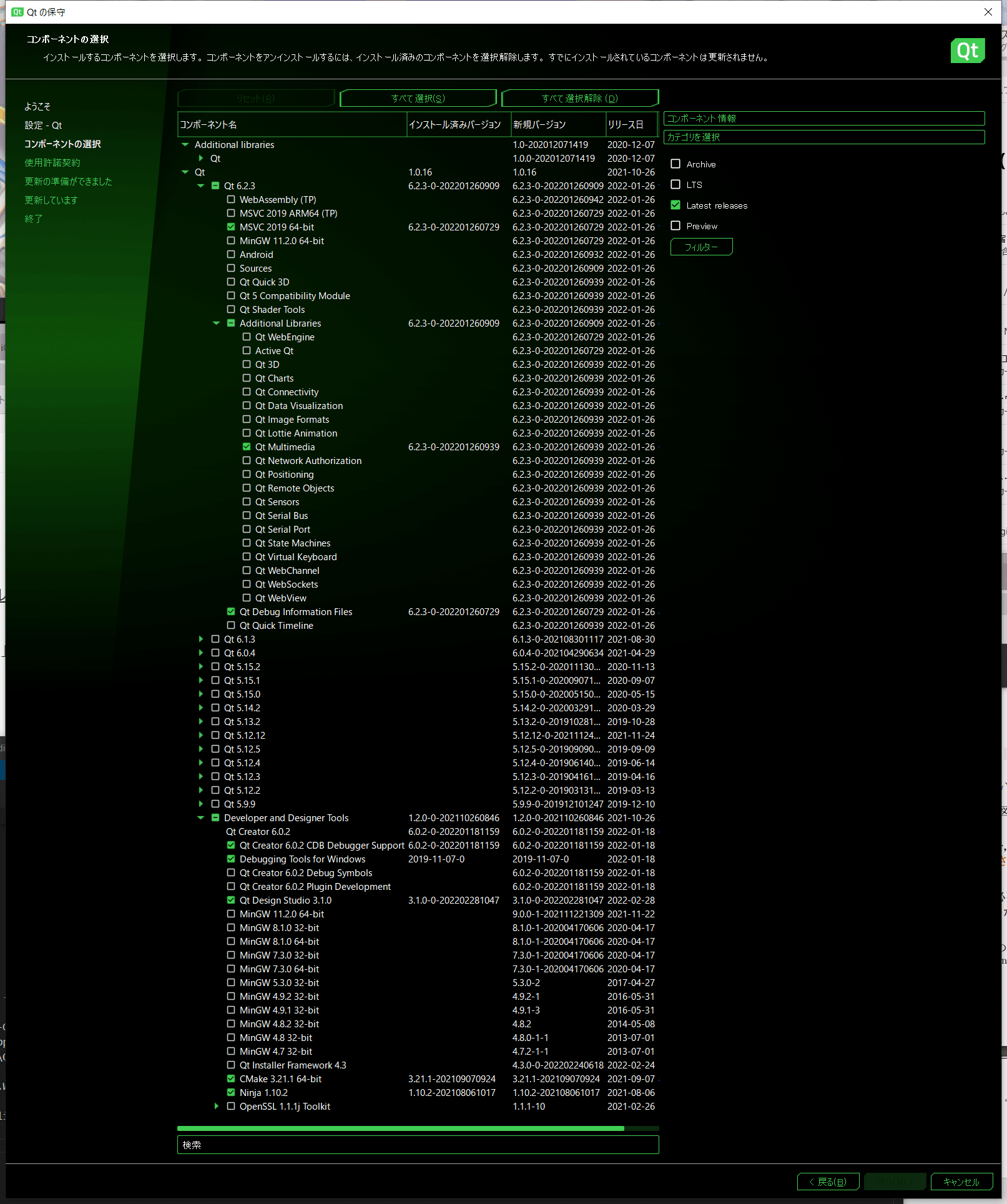Expand the OpenSSL 1.1.1j Toolkit node
The height and width of the screenshot is (1204, 1007).
[216, 1106]
